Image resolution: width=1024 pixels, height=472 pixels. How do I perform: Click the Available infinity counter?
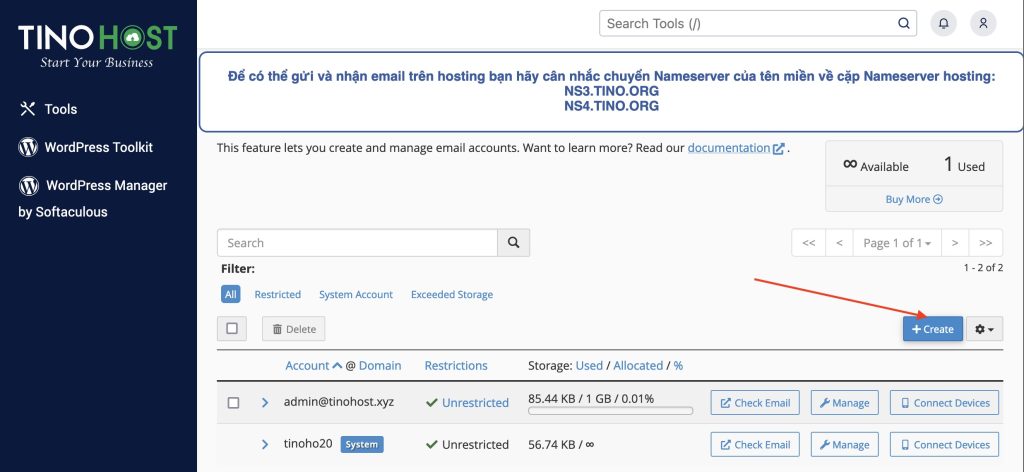pyautogui.click(x=875, y=165)
